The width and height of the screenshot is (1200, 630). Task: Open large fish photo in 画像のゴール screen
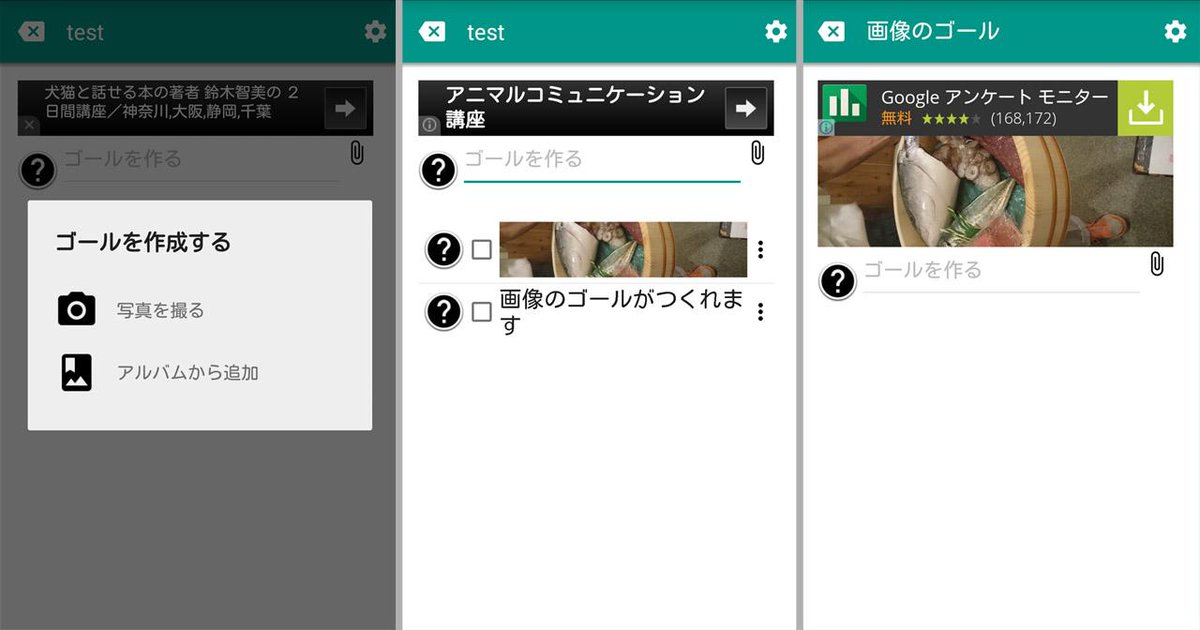pos(996,191)
